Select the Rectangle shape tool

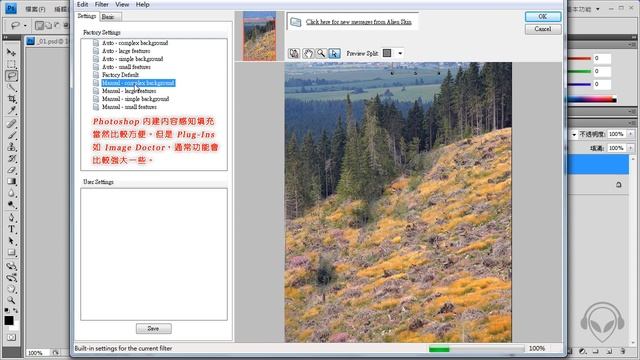tap(11, 252)
